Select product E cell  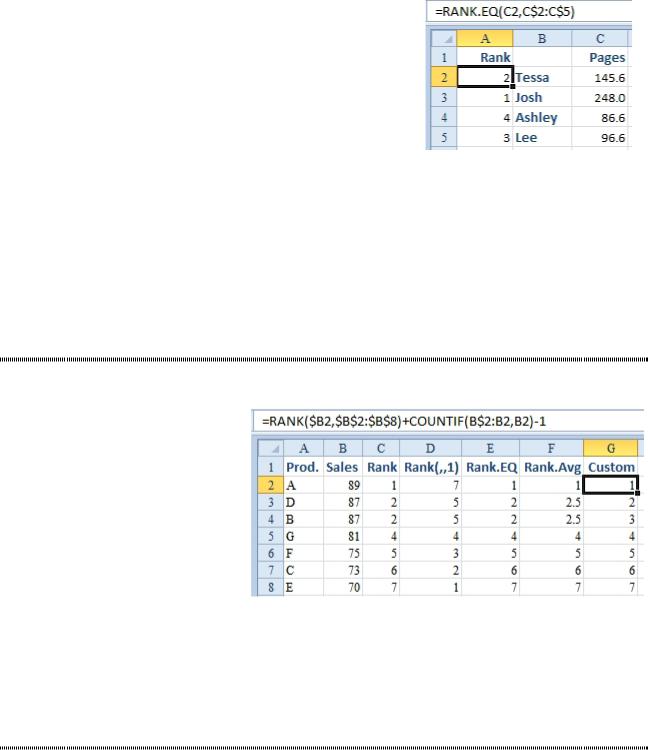coord(303,587)
